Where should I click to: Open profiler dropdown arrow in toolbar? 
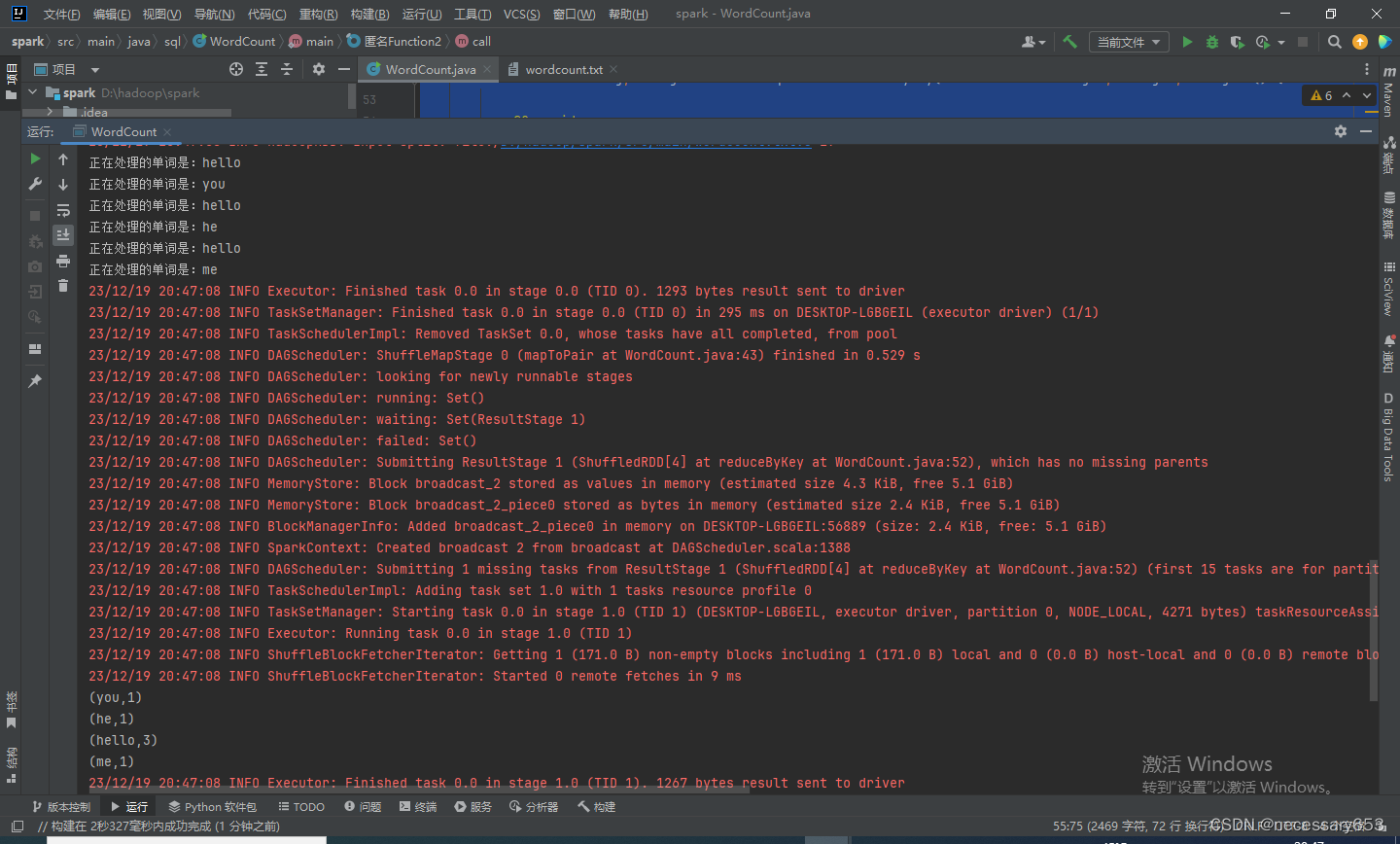click(x=1281, y=43)
